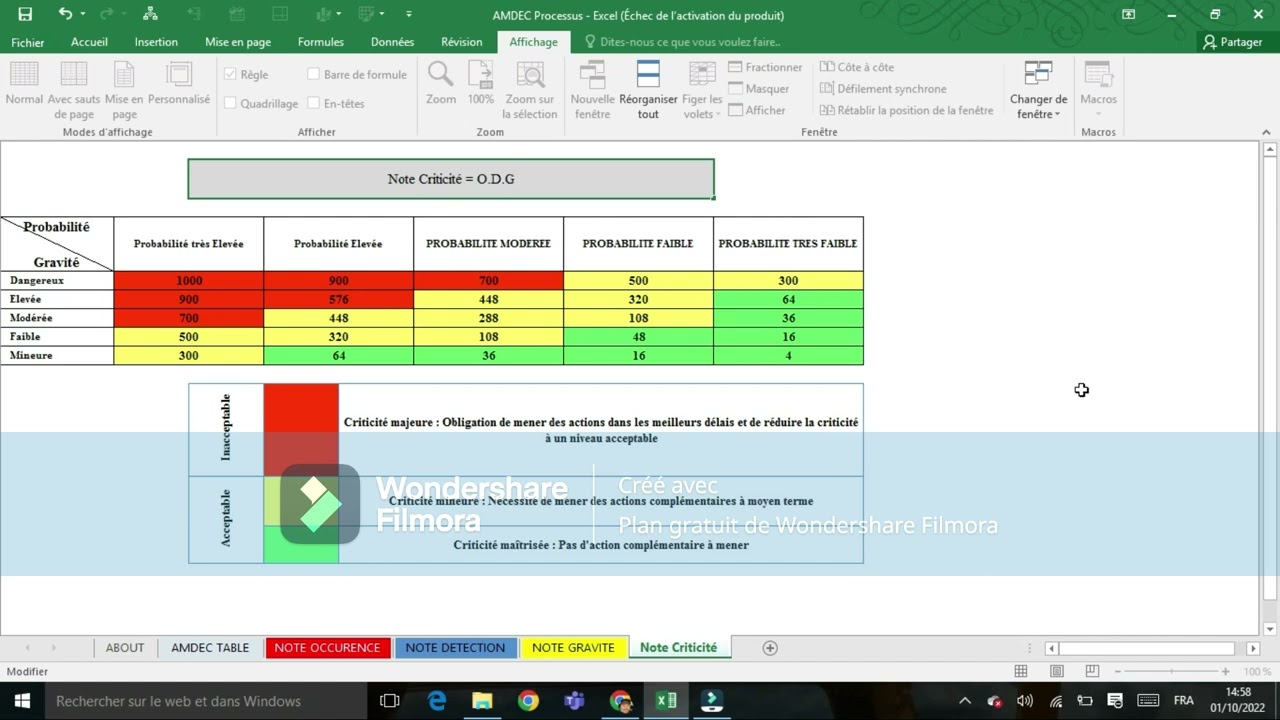1280x720 pixels.
Task: Open the AMDEC TABLE sheet tab
Action: coord(210,648)
